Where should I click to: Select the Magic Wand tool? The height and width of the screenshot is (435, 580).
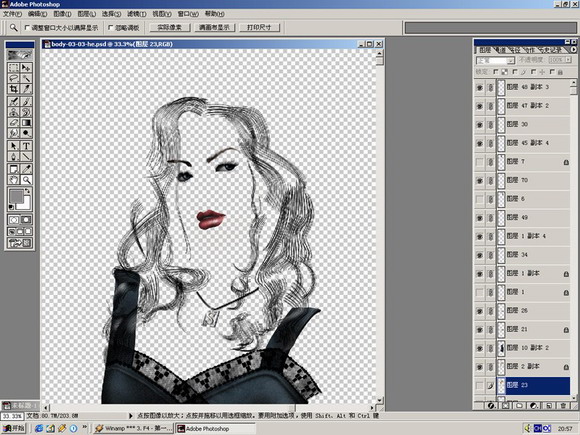point(26,78)
